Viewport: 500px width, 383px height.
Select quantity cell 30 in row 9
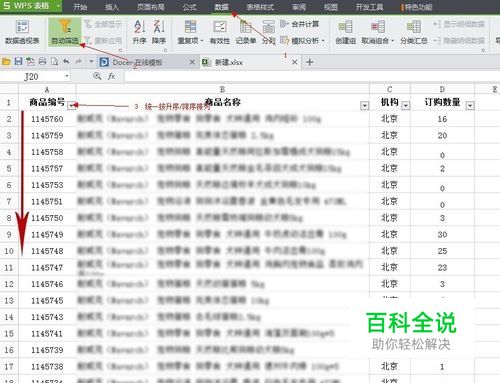coord(442,234)
